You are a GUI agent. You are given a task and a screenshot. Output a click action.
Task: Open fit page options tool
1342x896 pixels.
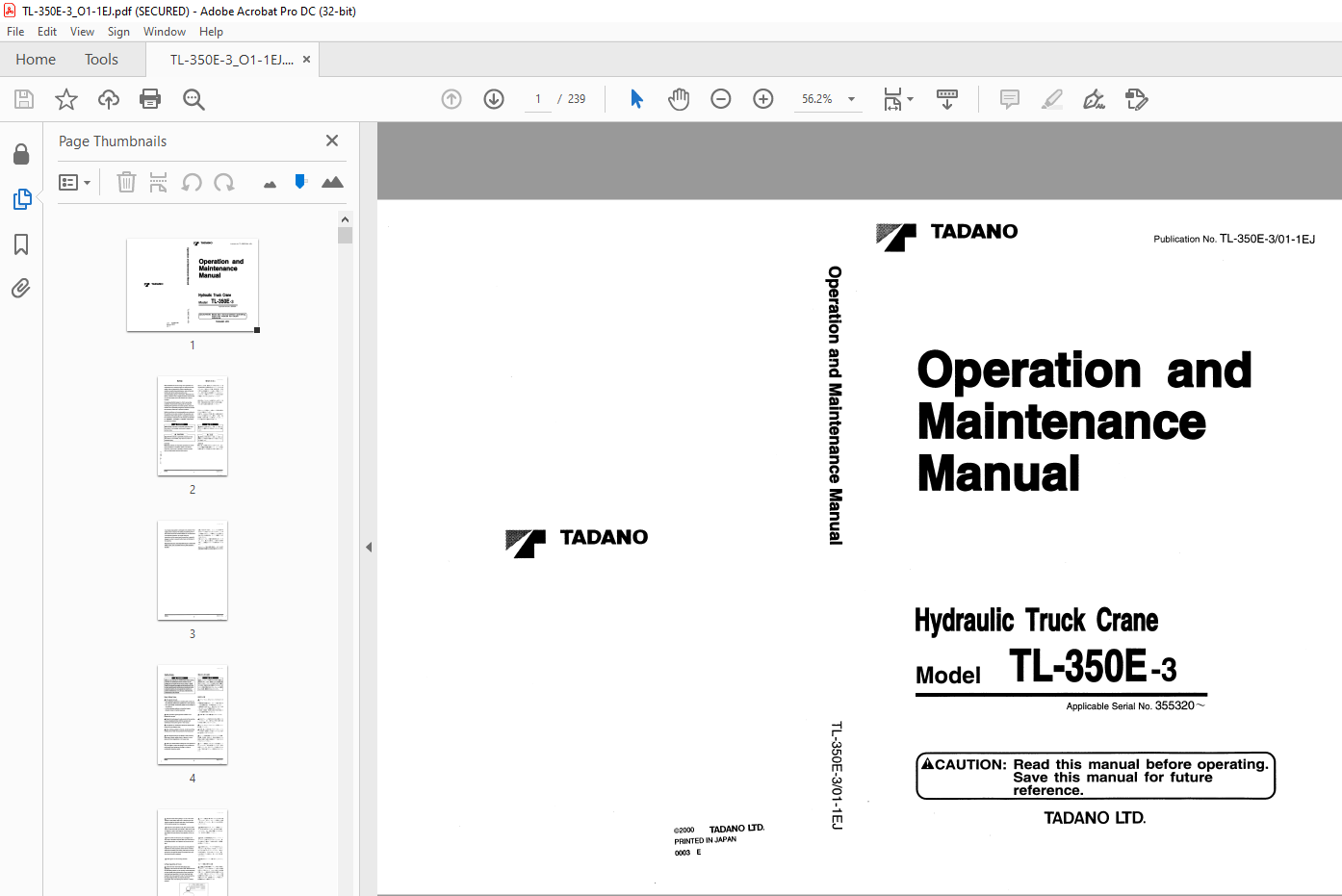897,99
